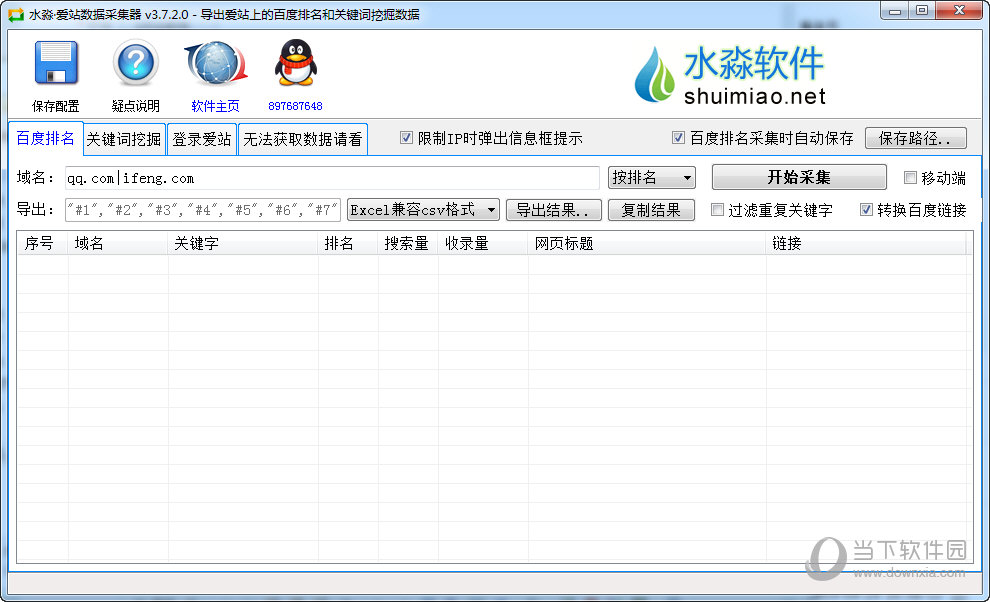Click the 序号 column header
This screenshot has height=602, width=990.
tap(42, 244)
